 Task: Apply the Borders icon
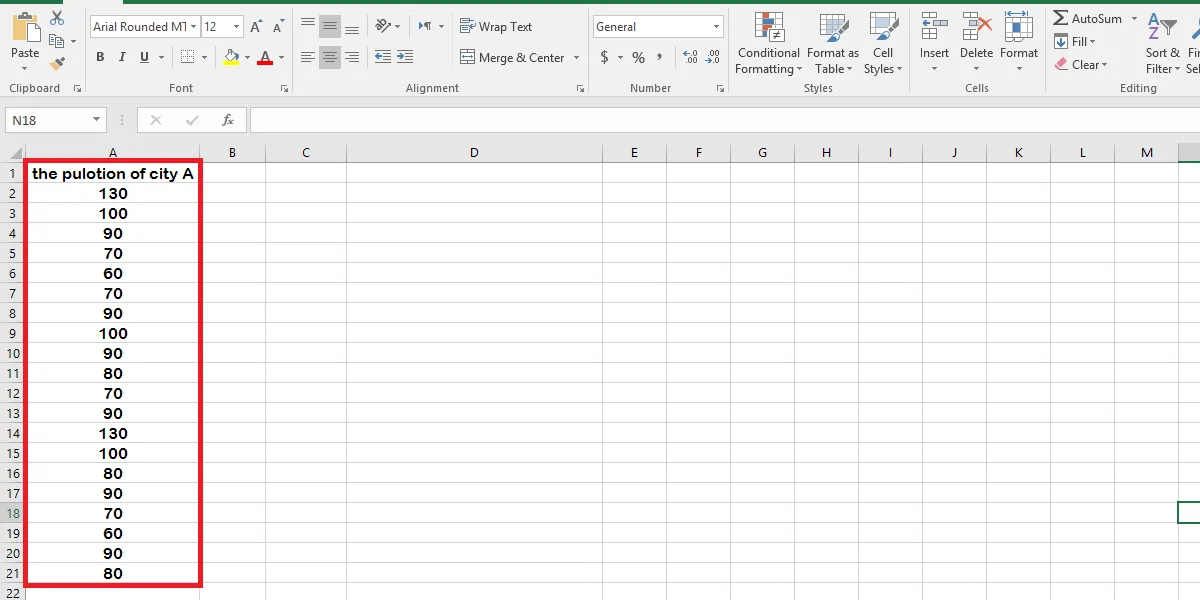189,58
